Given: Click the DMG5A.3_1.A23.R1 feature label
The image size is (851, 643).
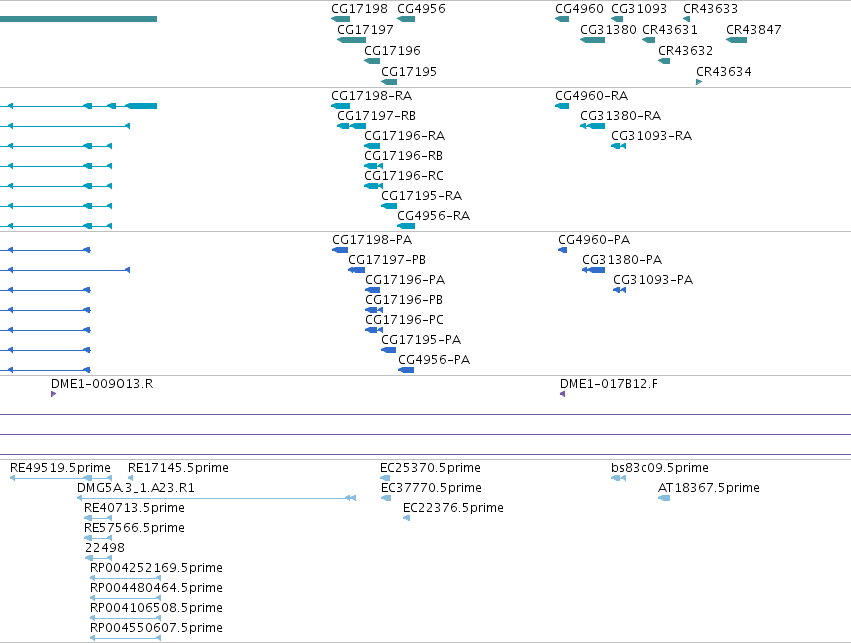Looking at the screenshot, I should click(136, 488).
